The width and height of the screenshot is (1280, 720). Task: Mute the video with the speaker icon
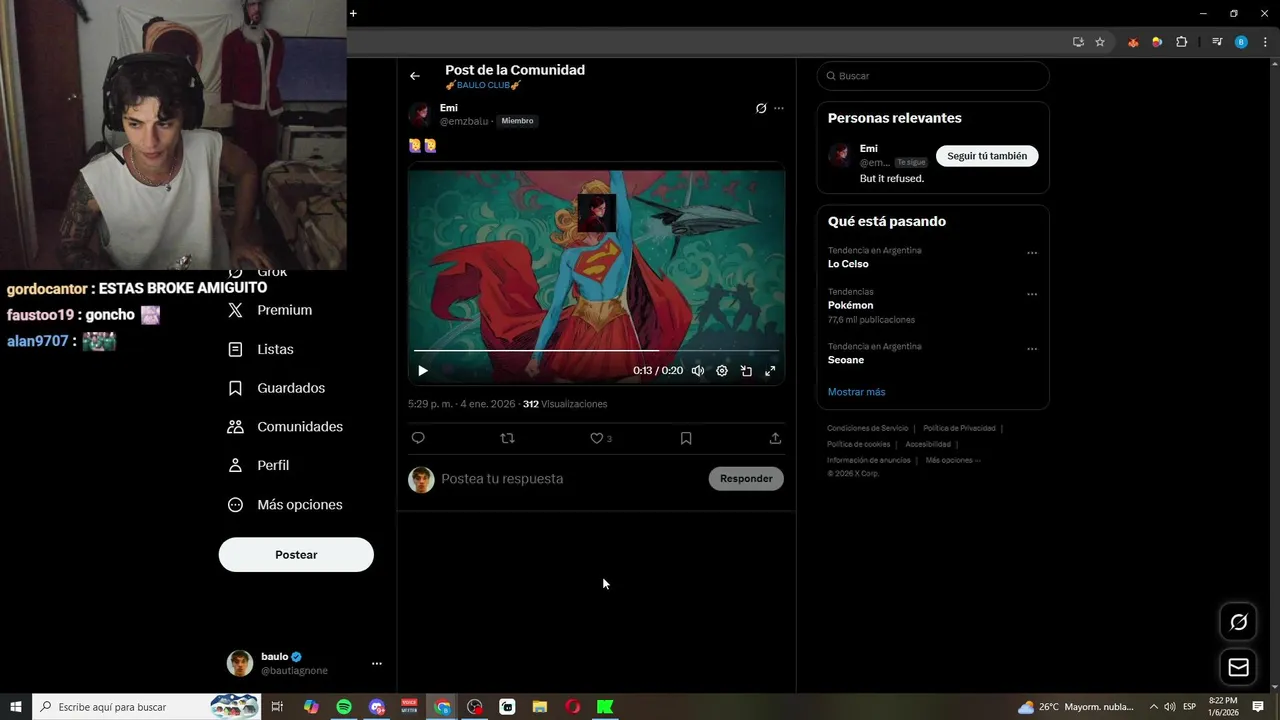(698, 371)
